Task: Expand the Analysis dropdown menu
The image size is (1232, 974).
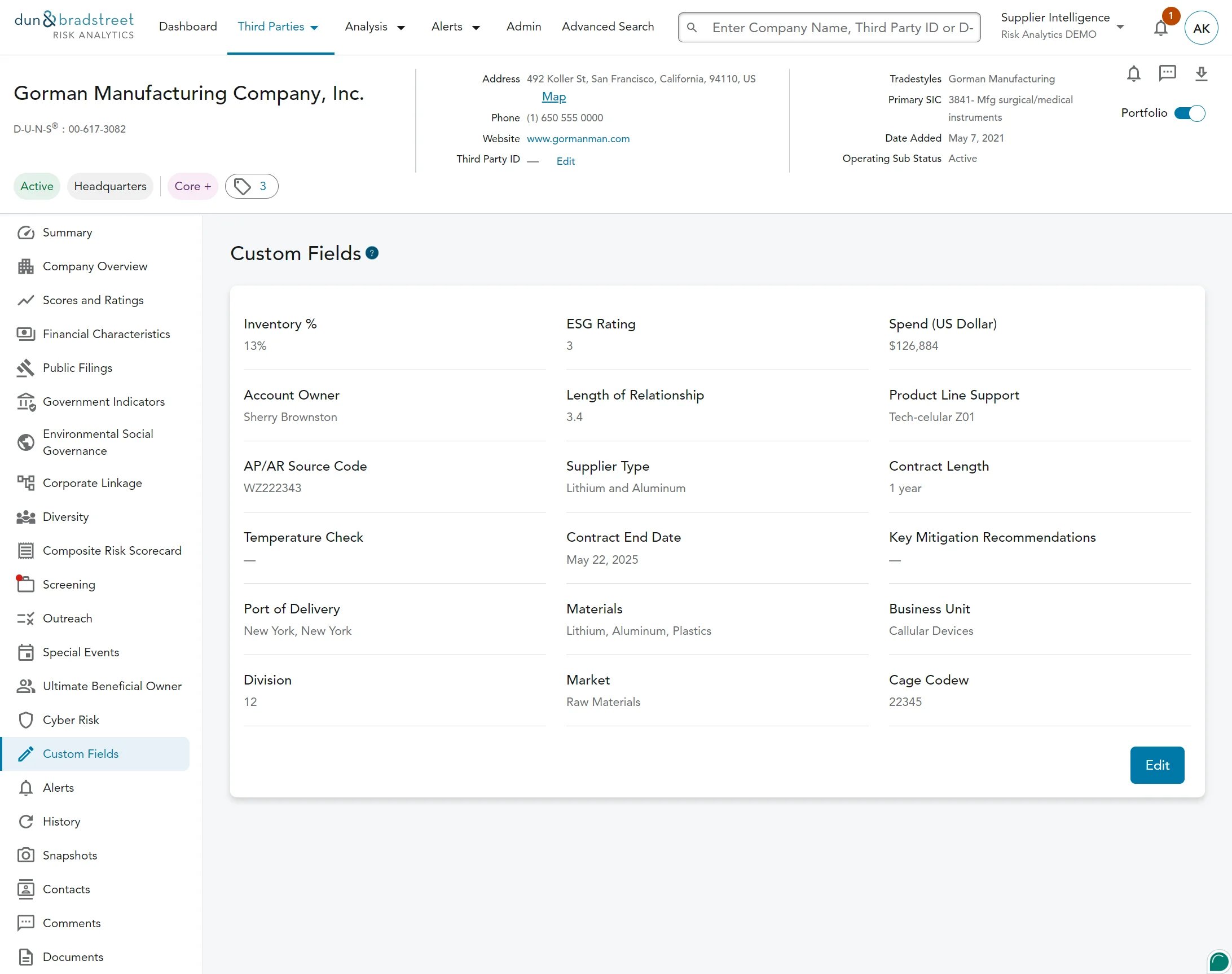Action: coord(375,27)
